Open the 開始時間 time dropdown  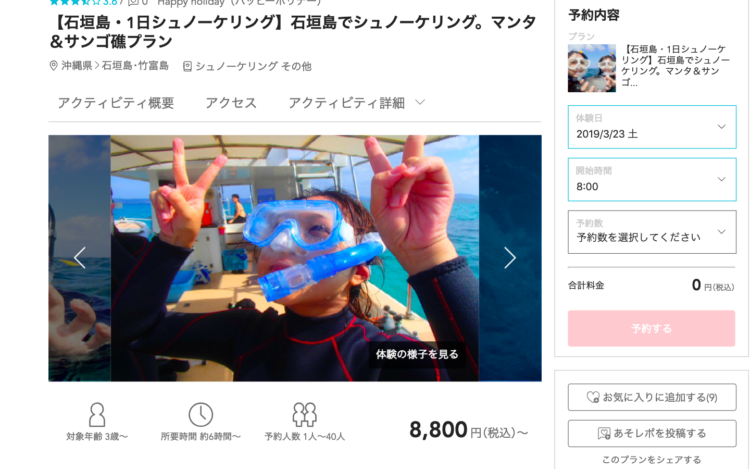[x=652, y=180]
